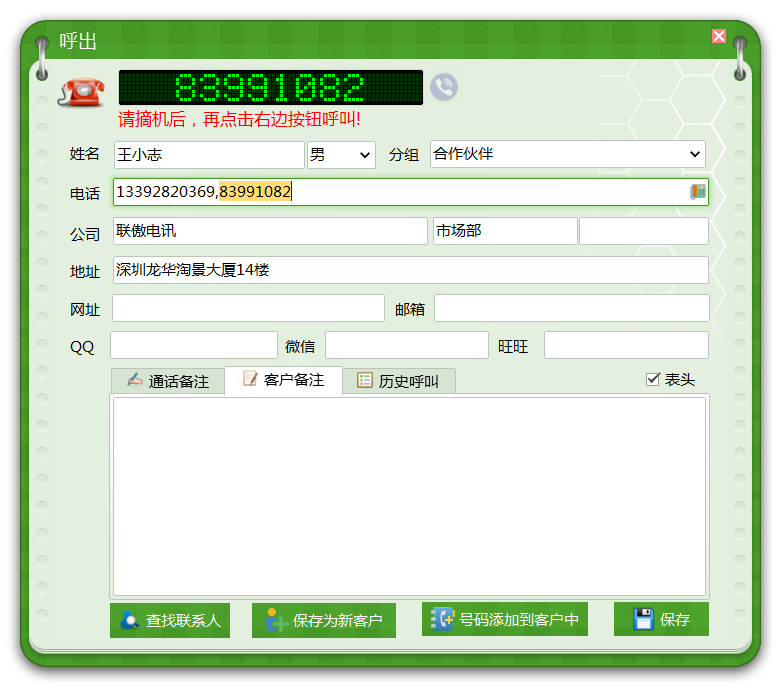The height and width of the screenshot is (697, 781).
Task: Add number to customer with 号码添加到客户中
Action: coord(505,619)
